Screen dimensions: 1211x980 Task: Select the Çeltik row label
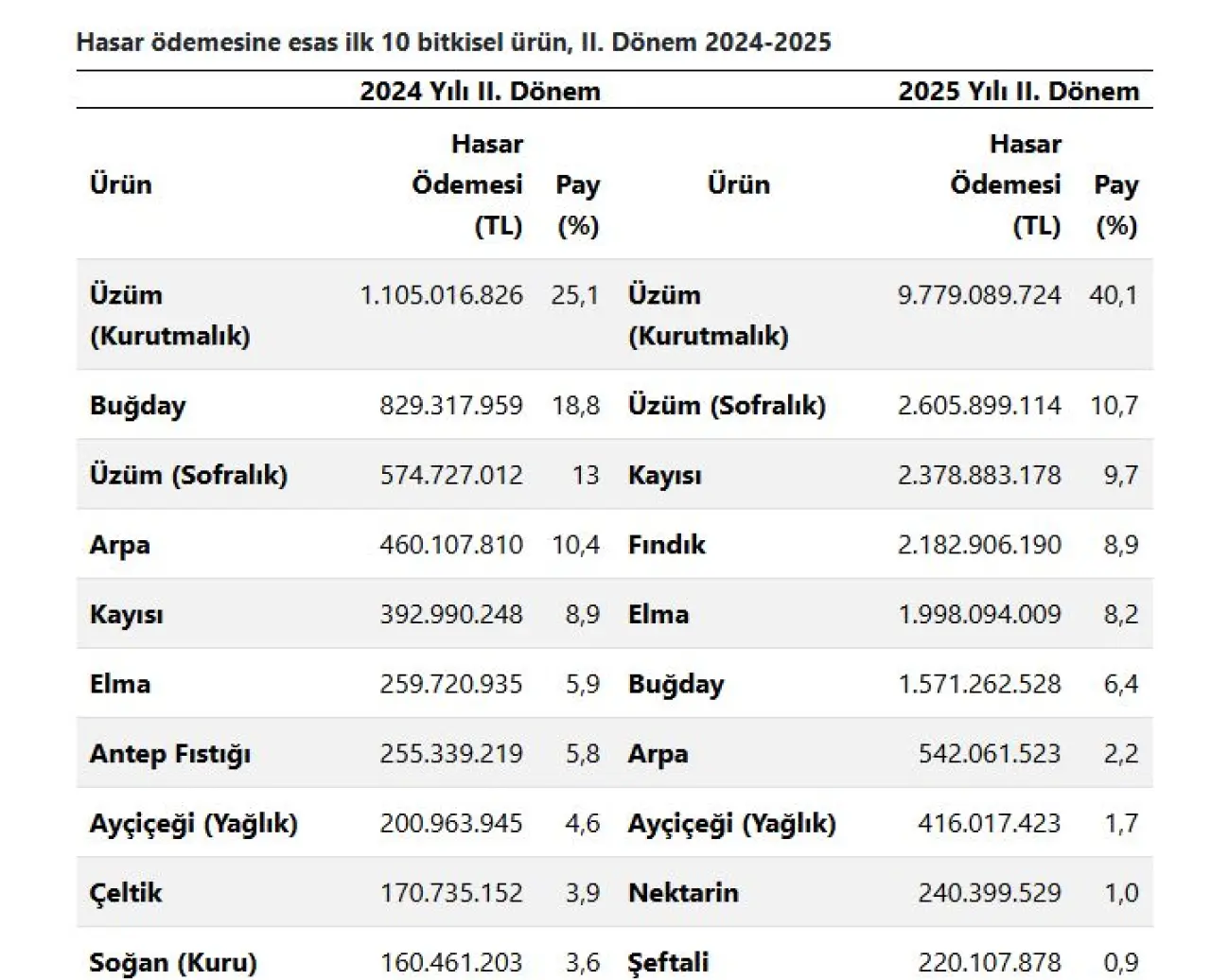126,893
